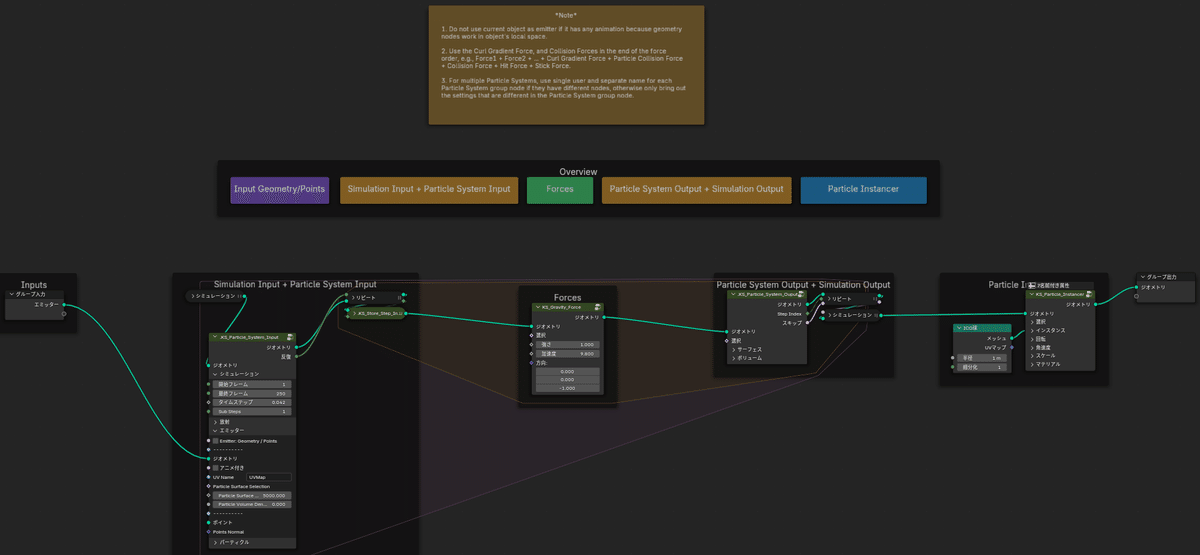Screen dimensions: 1200x555
Task: Click the Inputs frame title
Action: [x=34, y=286]
